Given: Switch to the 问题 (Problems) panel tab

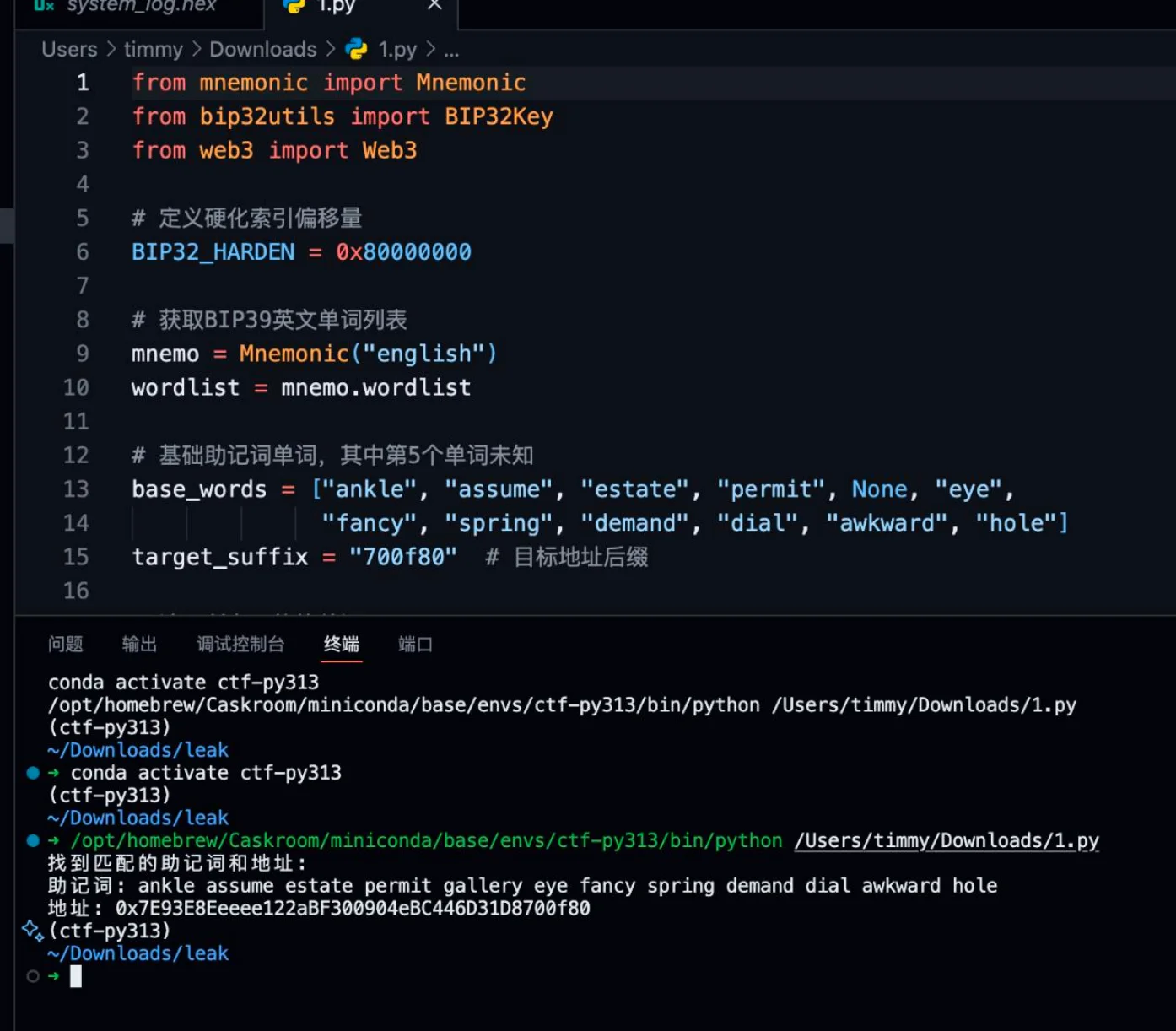Looking at the screenshot, I should 66,645.
